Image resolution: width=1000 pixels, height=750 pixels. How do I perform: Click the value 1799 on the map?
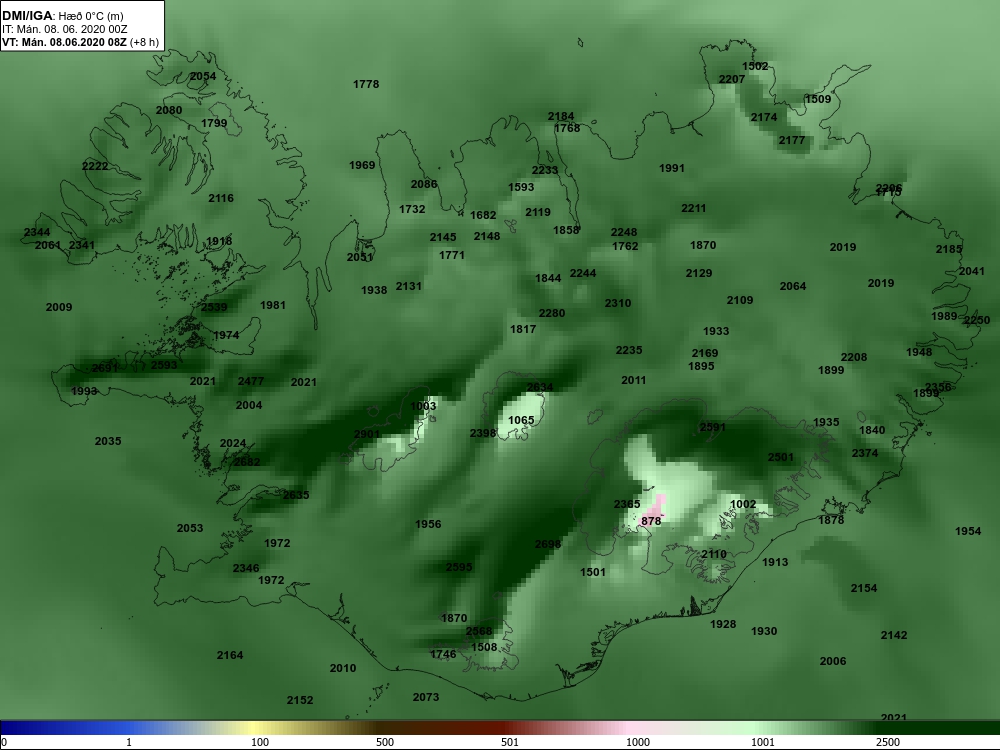pyautogui.click(x=214, y=123)
